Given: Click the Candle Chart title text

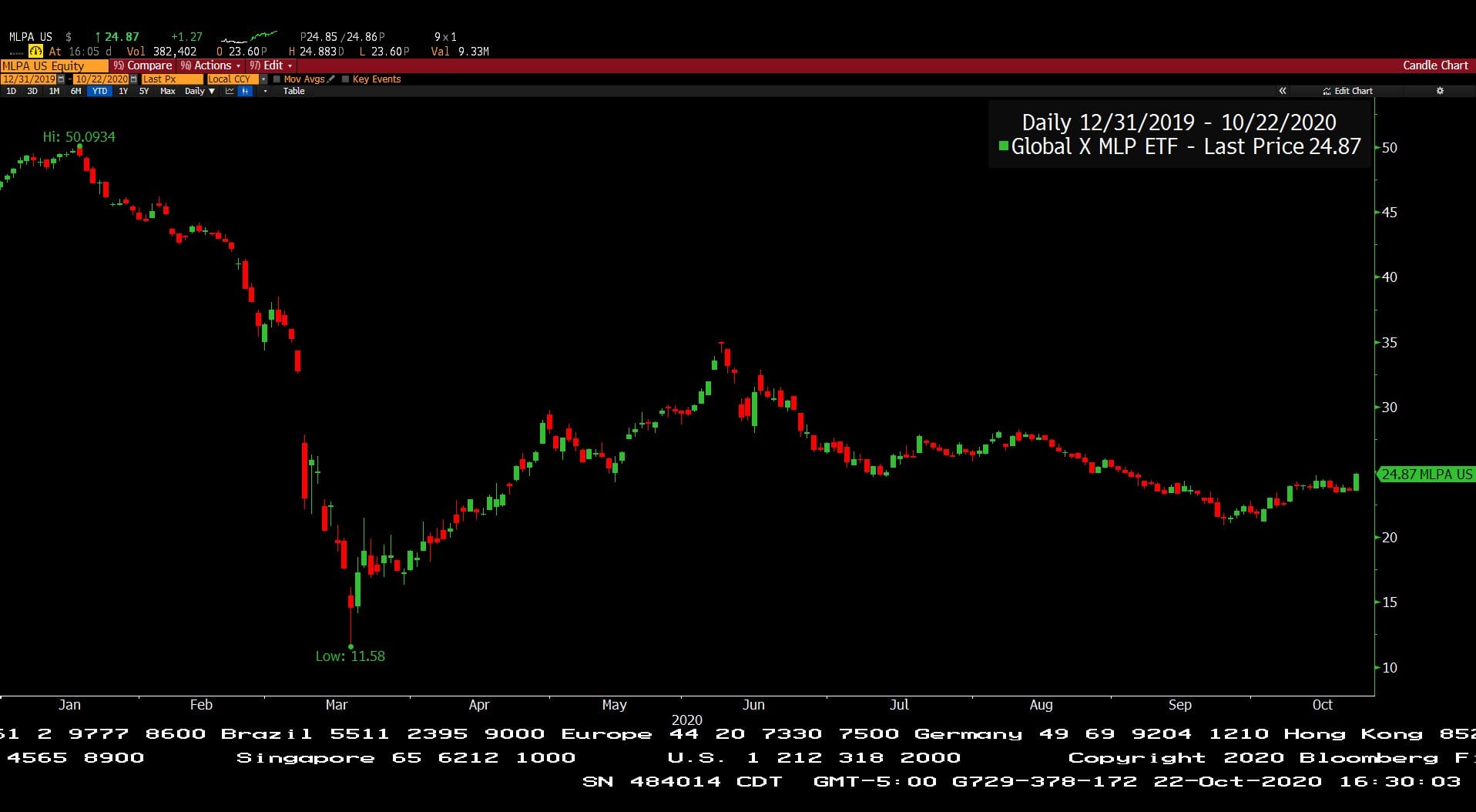Looking at the screenshot, I should coord(1435,65).
